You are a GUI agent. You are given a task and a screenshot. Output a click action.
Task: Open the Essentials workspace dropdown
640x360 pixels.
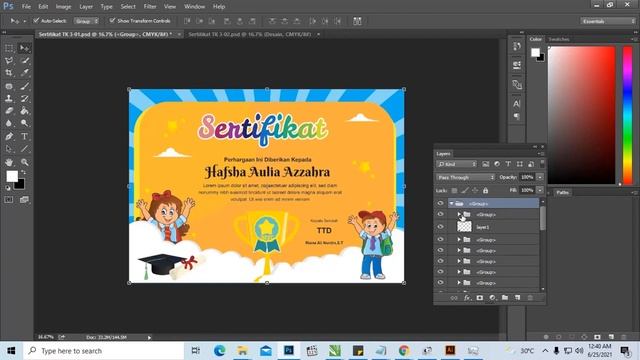(x=608, y=21)
